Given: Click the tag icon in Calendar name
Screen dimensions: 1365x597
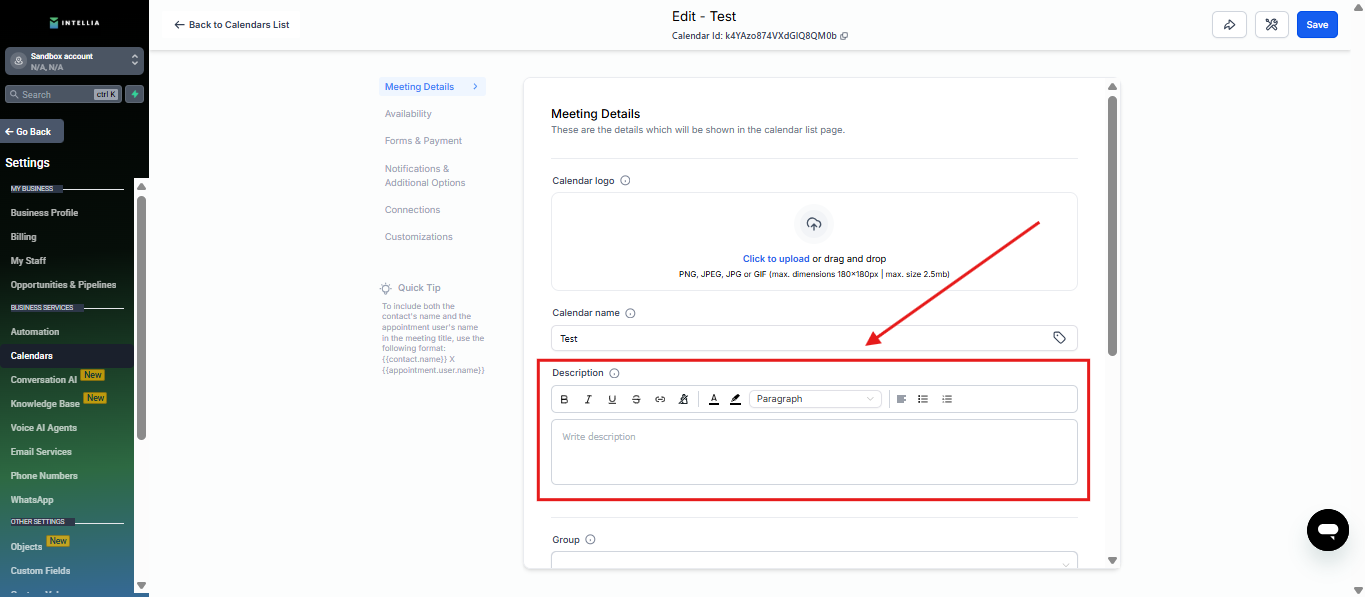Looking at the screenshot, I should pos(1060,338).
